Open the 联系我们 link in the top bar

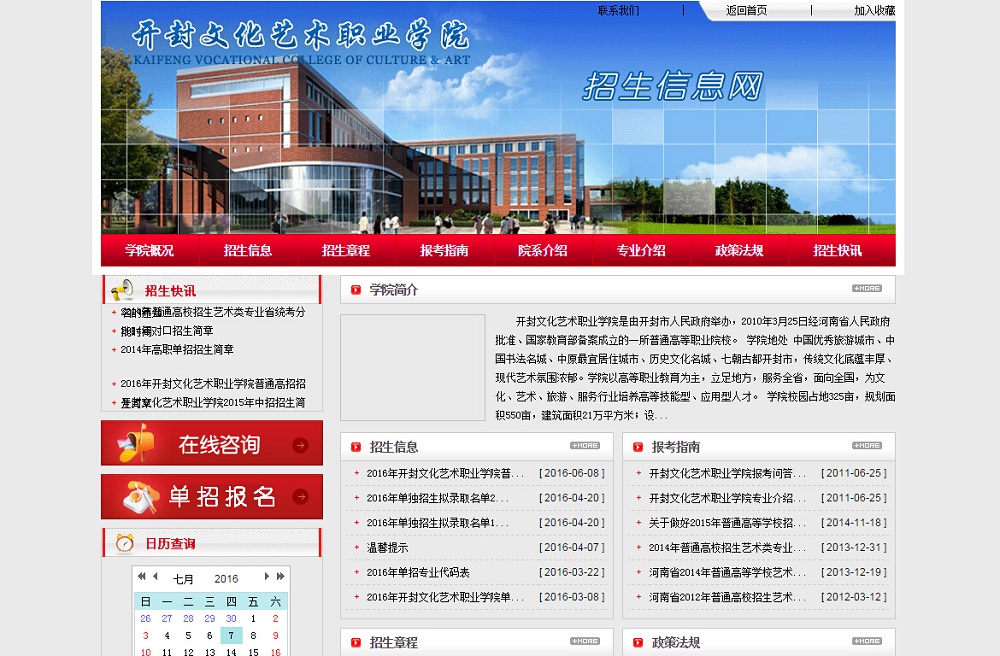(x=618, y=10)
